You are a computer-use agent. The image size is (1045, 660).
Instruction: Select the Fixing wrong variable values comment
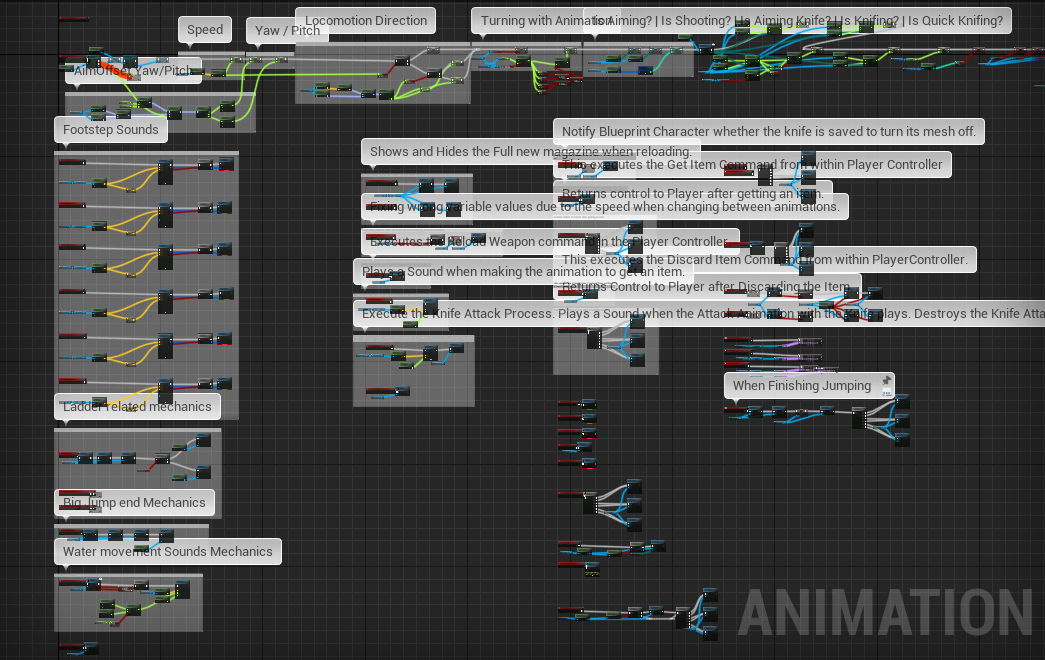(604, 207)
